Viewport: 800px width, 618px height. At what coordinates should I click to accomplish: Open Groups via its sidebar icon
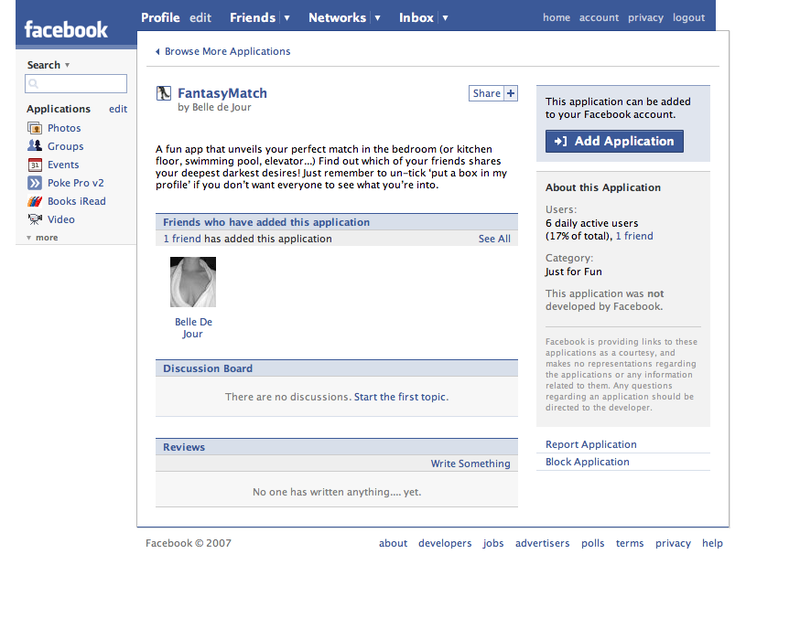coord(35,146)
